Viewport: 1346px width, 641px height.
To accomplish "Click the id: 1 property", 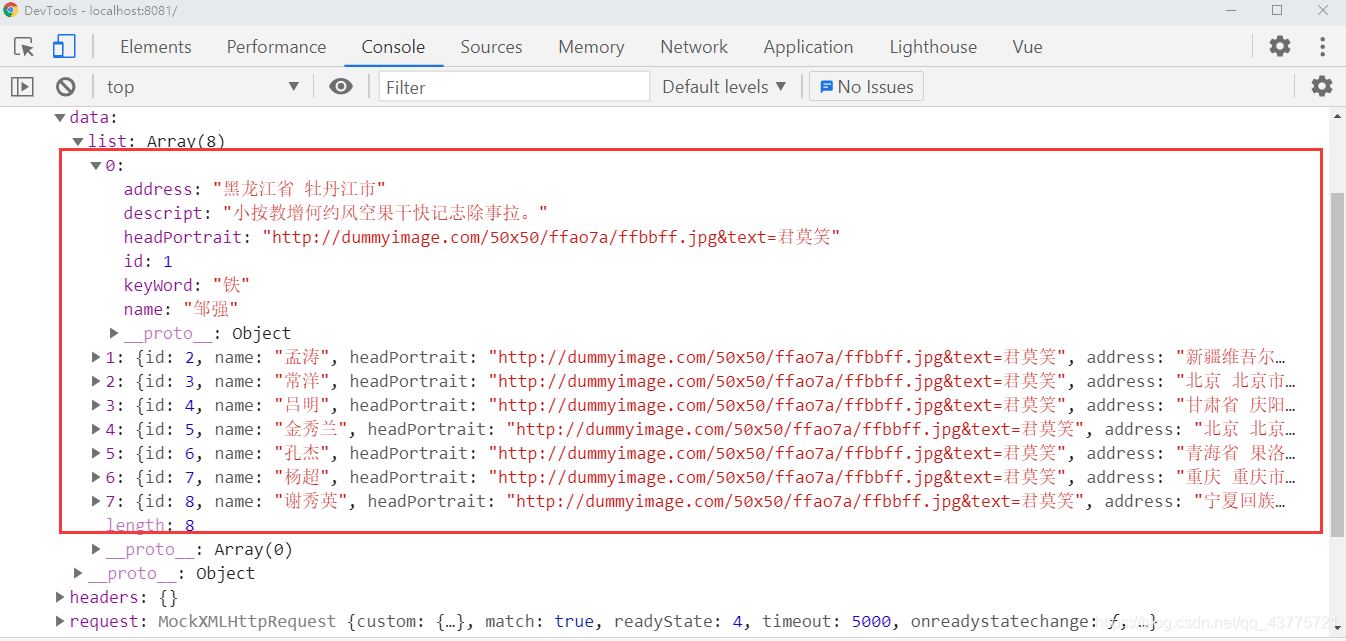I will (x=148, y=261).
